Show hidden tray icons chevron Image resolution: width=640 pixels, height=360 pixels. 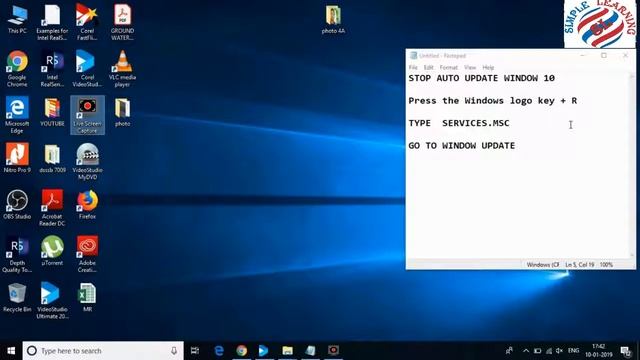(x=526, y=351)
